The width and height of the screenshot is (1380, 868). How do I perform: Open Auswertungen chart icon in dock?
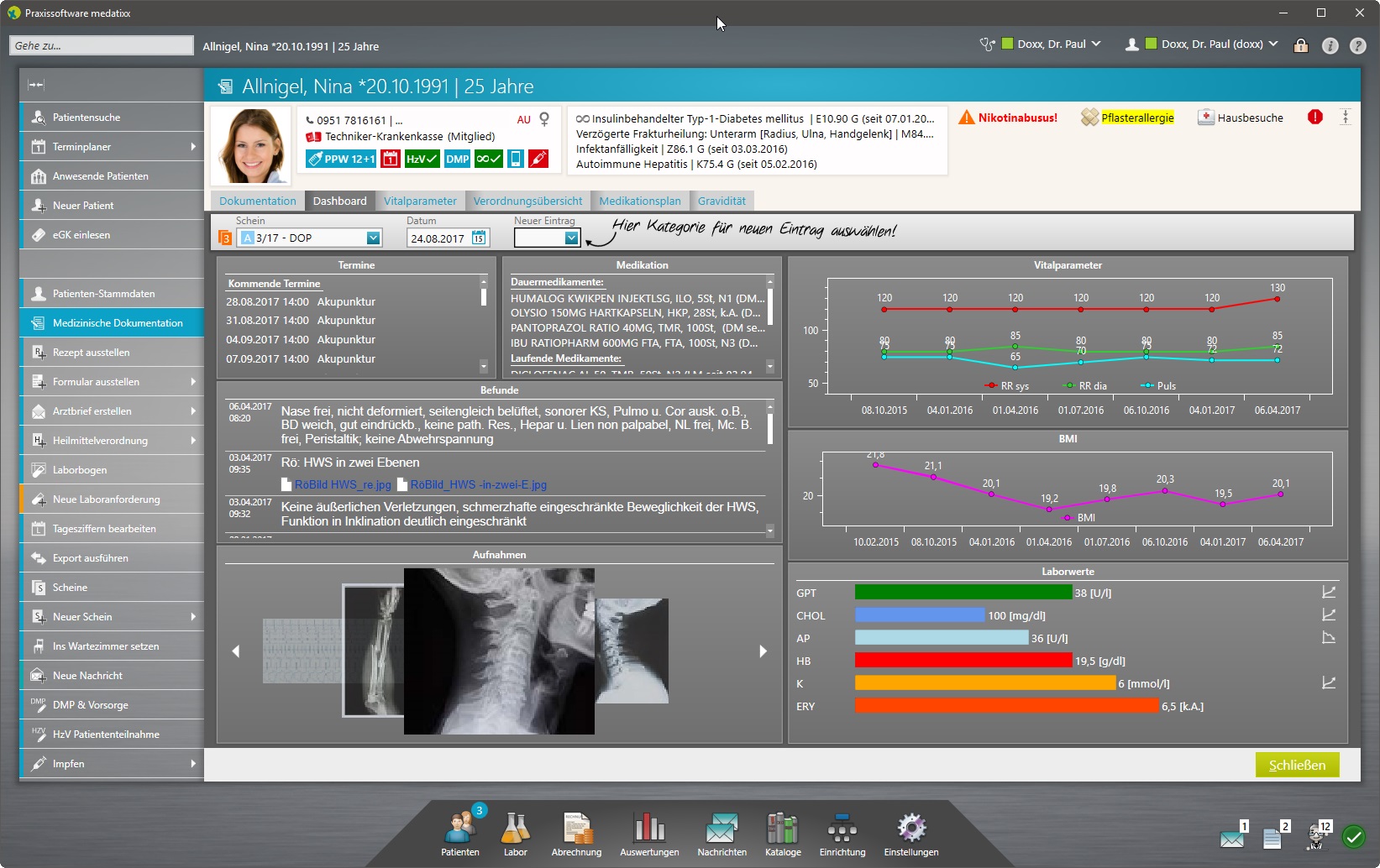pyautogui.click(x=649, y=833)
